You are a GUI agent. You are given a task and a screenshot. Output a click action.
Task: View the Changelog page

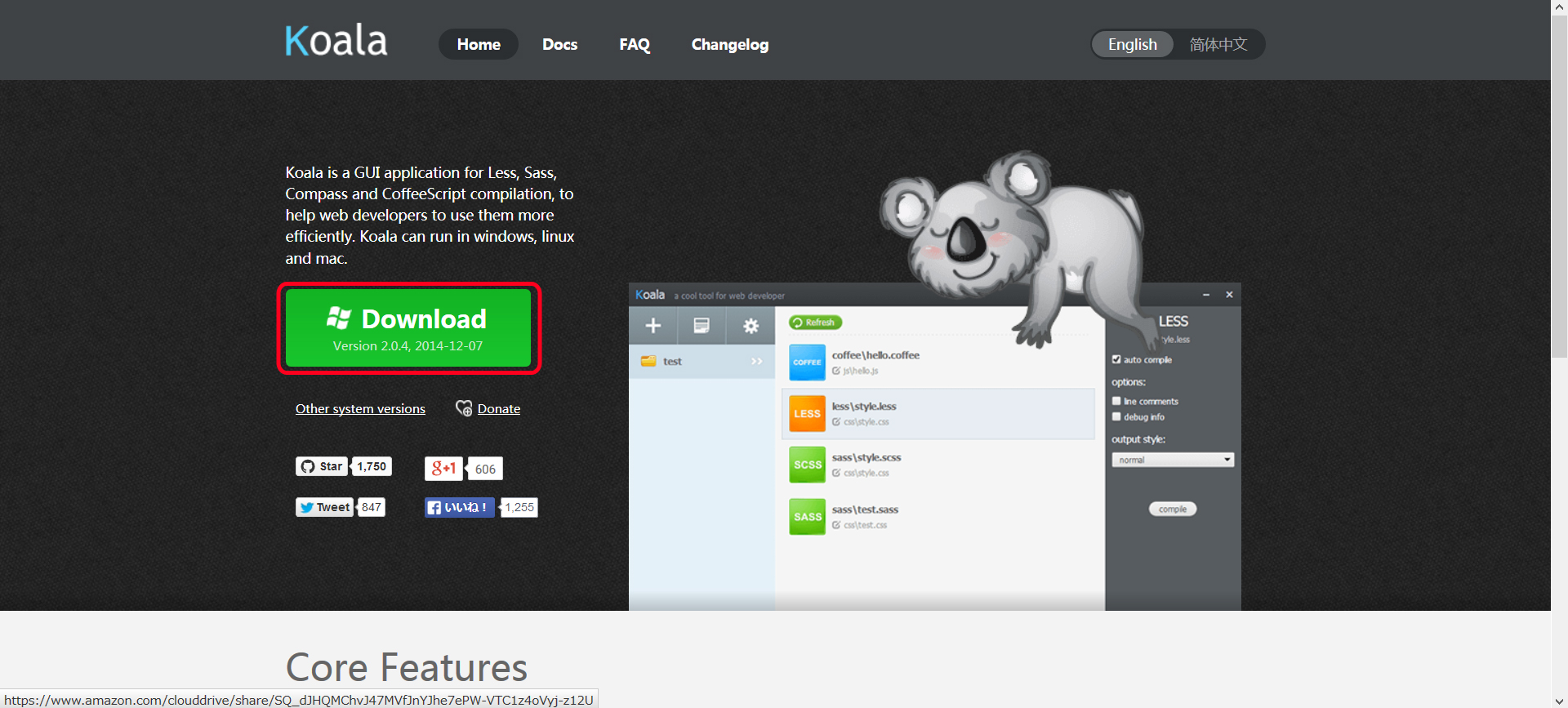click(730, 44)
